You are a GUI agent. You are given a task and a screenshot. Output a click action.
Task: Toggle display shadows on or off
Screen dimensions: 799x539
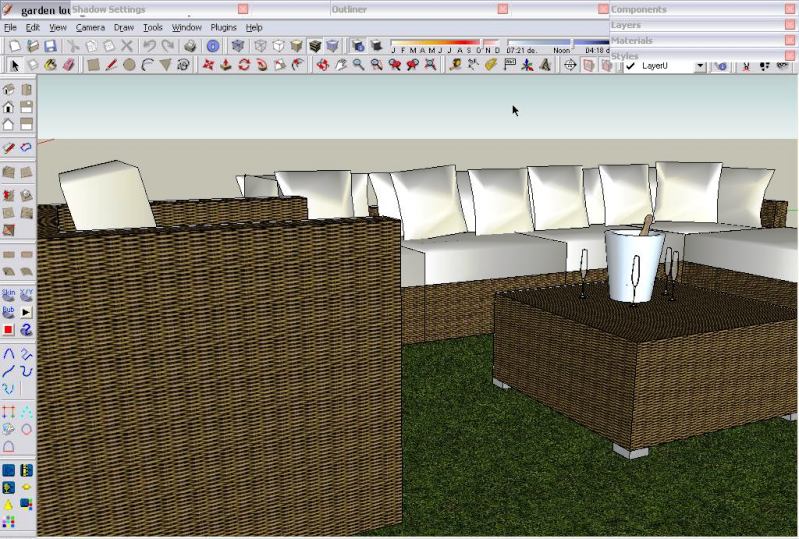(358, 46)
